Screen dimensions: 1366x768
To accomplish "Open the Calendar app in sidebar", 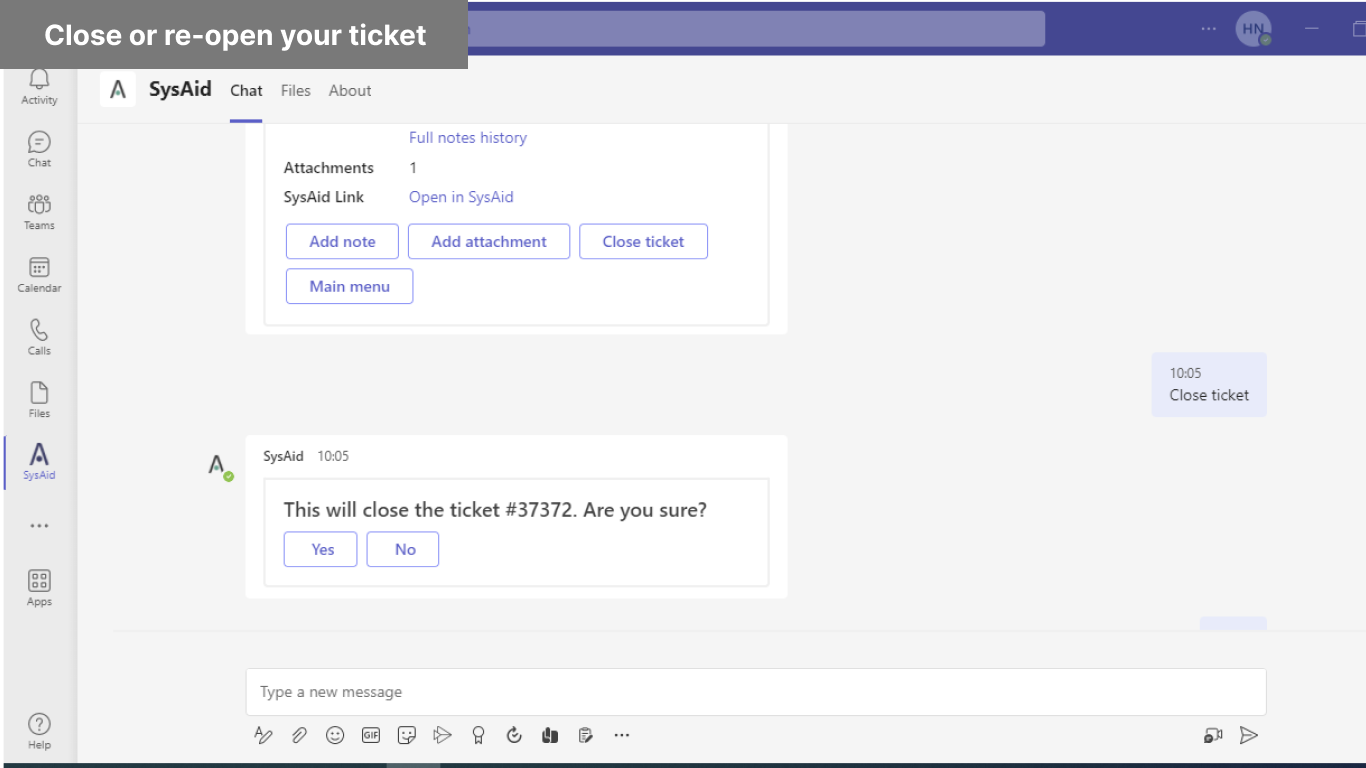I will point(39,274).
